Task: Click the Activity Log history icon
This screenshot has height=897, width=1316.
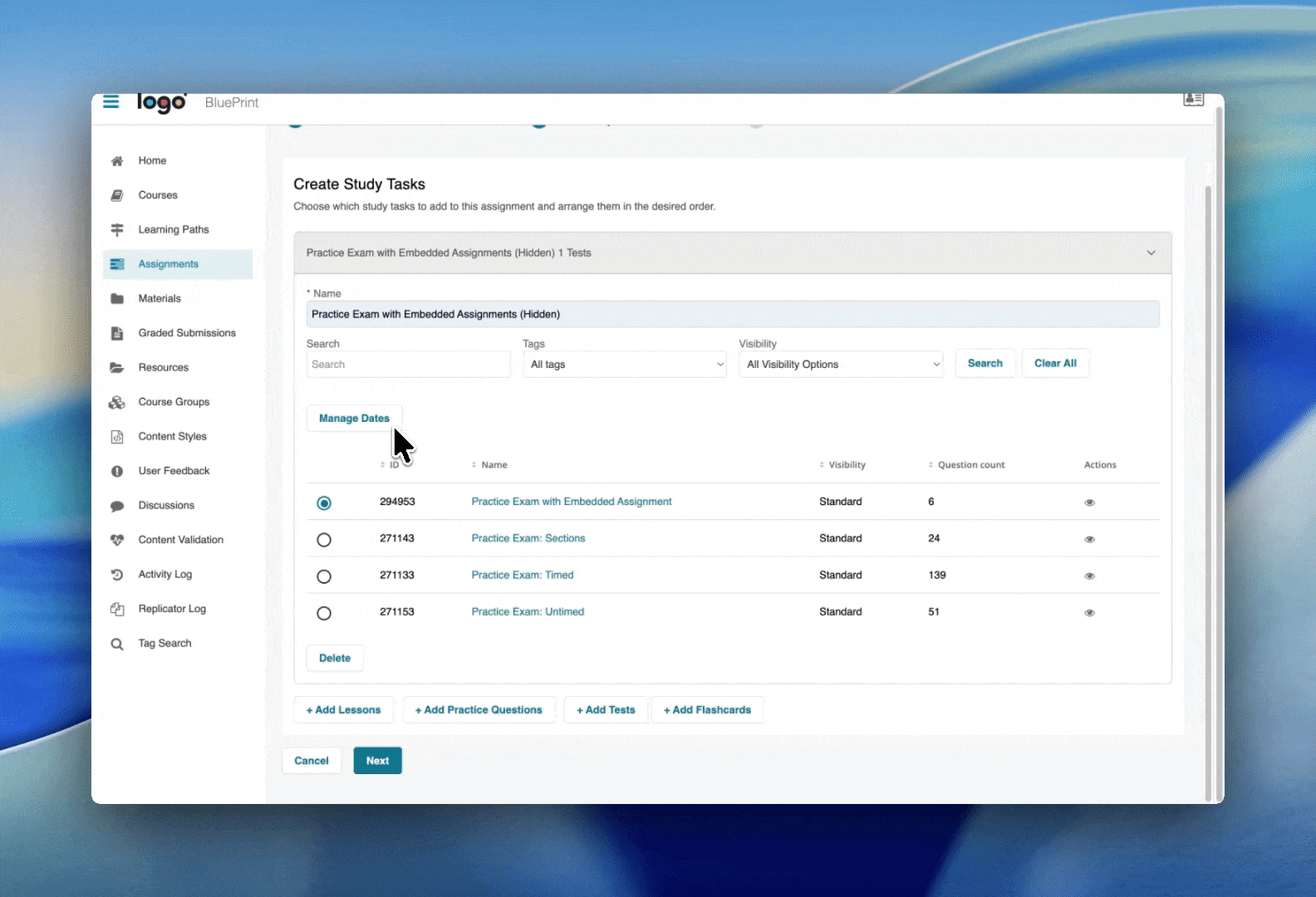Action: pos(117,575)
